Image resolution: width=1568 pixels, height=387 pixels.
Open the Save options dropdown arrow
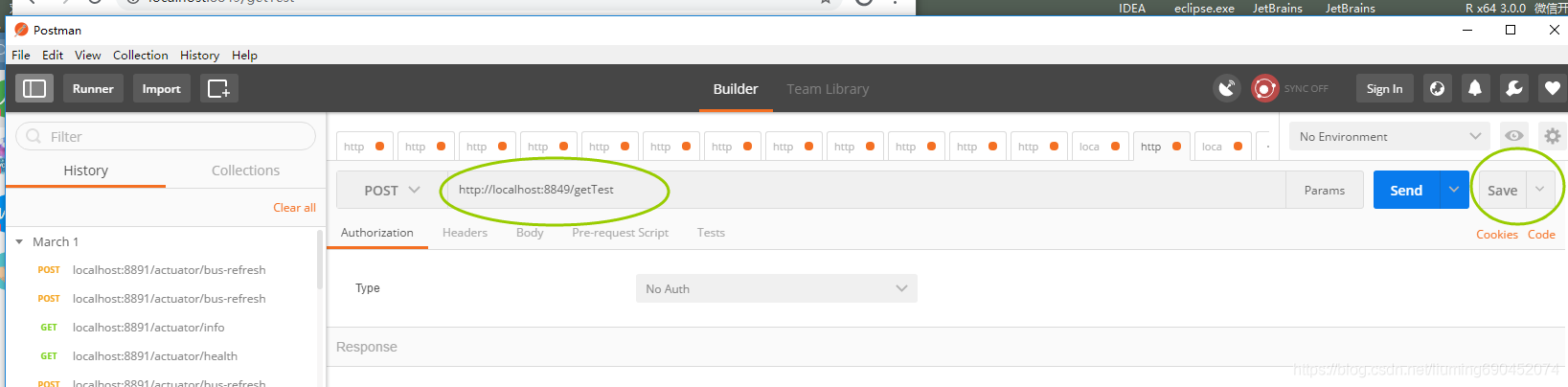[x=1540, y=190]
